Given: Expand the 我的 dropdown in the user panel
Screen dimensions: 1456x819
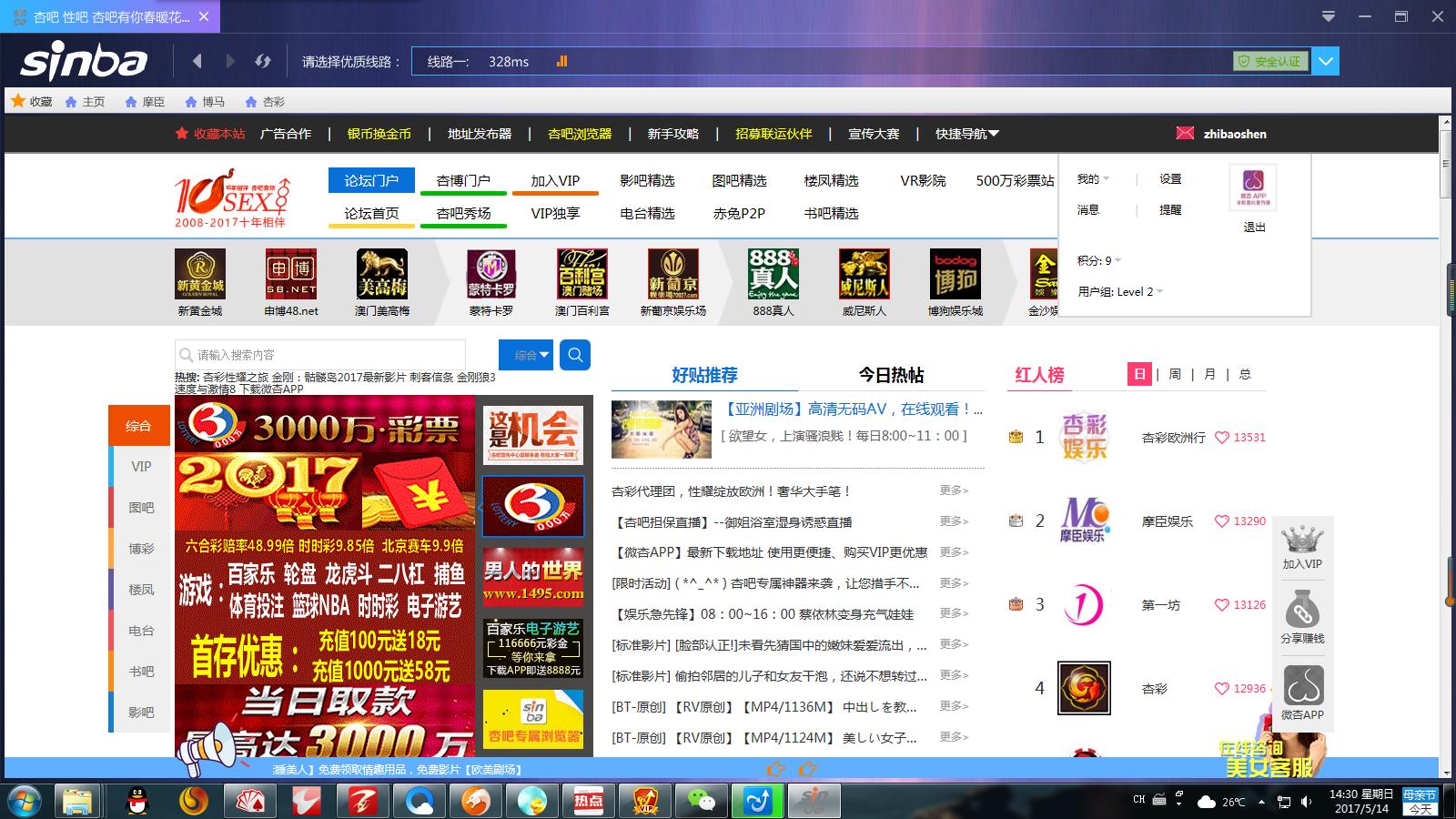Looking at the screenshot, I should pos(1093,179).
